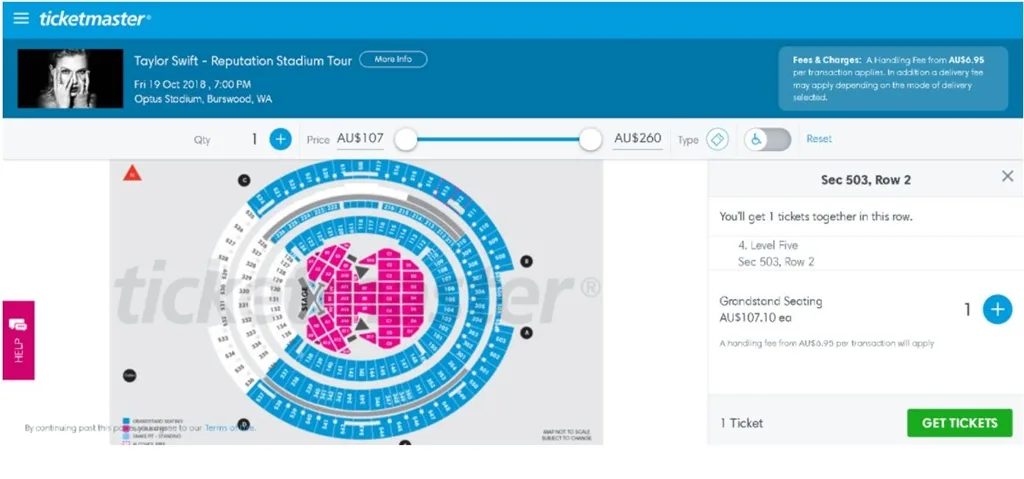Click the AU$260 maximum price field

(638, 139)
